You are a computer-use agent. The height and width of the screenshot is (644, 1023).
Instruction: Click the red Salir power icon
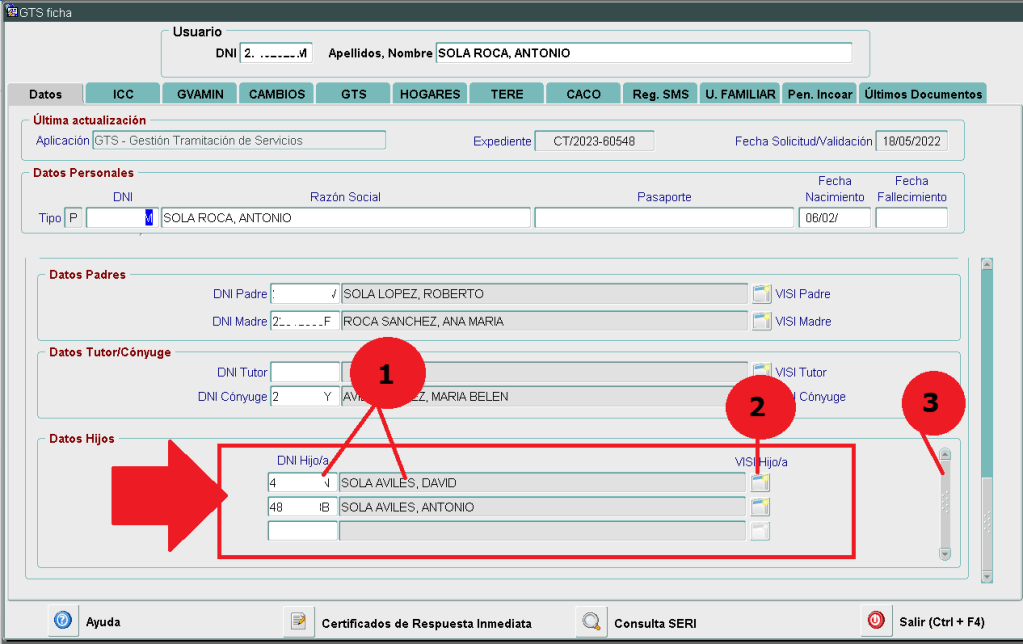tap(875, 621)
